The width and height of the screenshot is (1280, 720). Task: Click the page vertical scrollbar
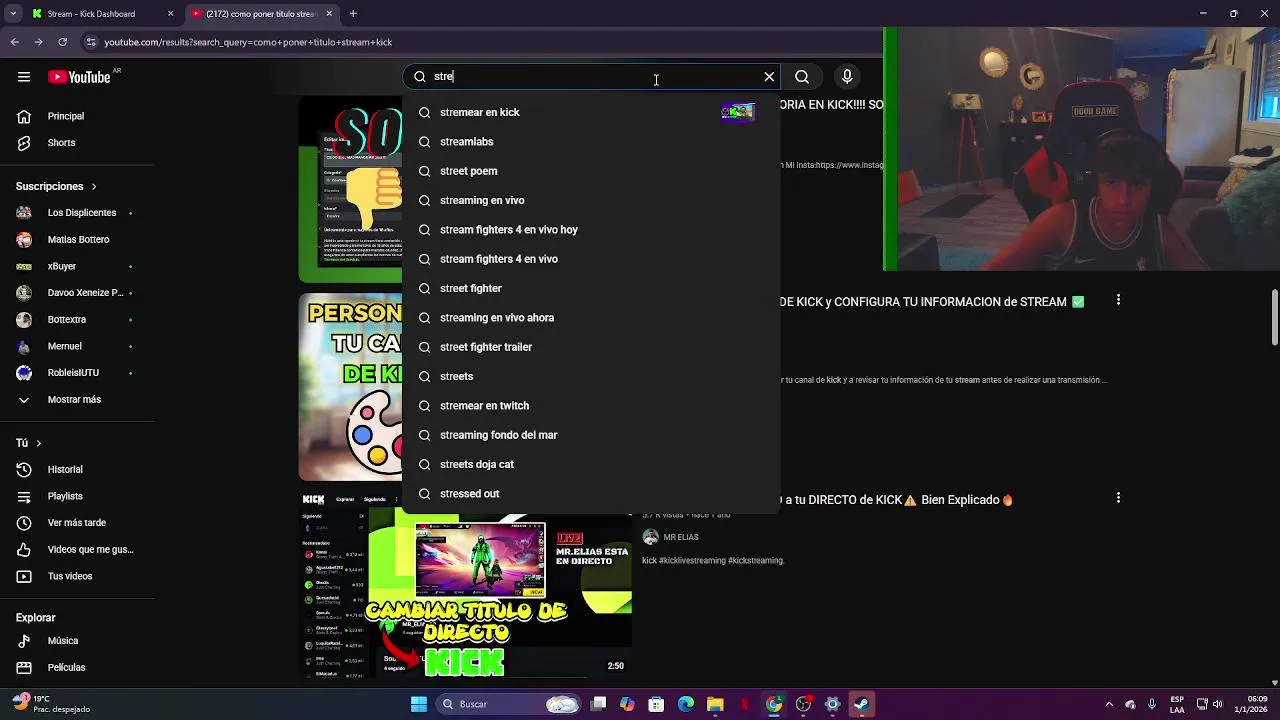[1274, 316]
